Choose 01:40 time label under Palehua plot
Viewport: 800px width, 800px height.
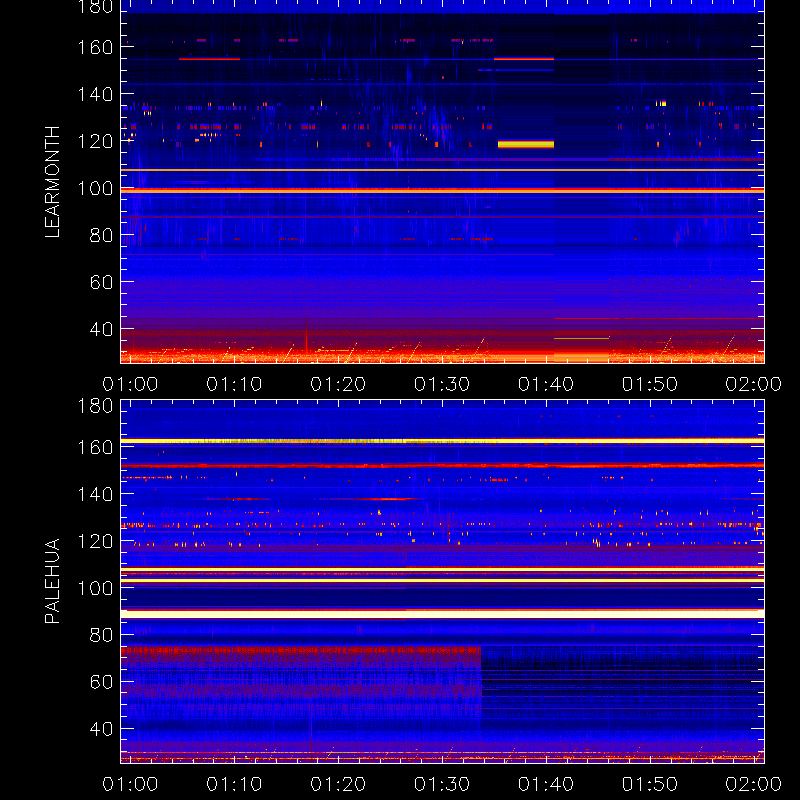pyautogui.click(x=546, y=784)
